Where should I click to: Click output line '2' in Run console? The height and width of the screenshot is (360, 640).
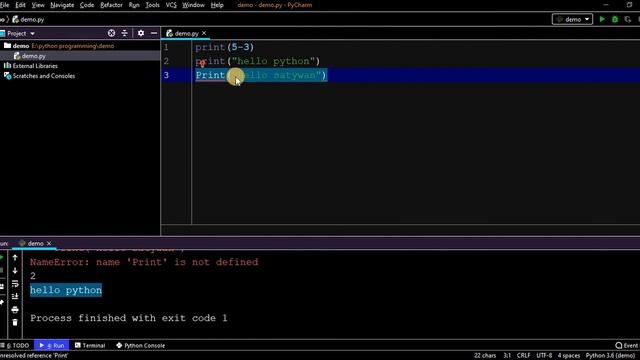pos(33,276)
